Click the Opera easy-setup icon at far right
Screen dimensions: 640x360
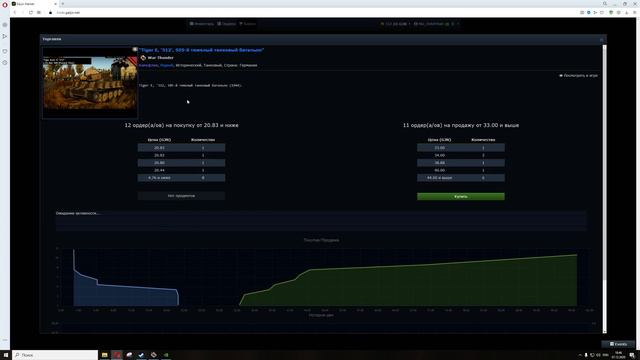634,13
